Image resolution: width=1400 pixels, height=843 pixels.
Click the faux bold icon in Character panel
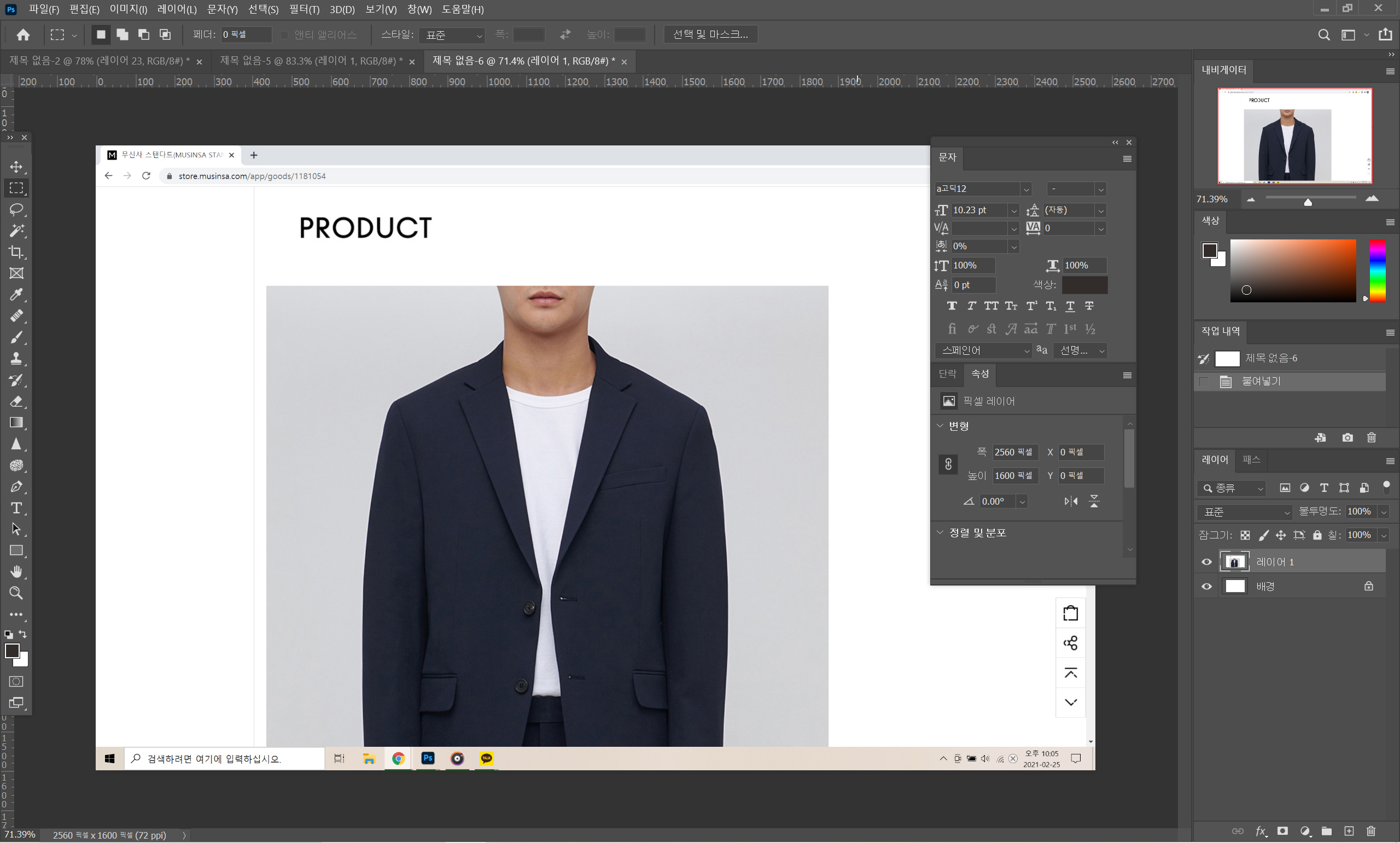point(952,306)
